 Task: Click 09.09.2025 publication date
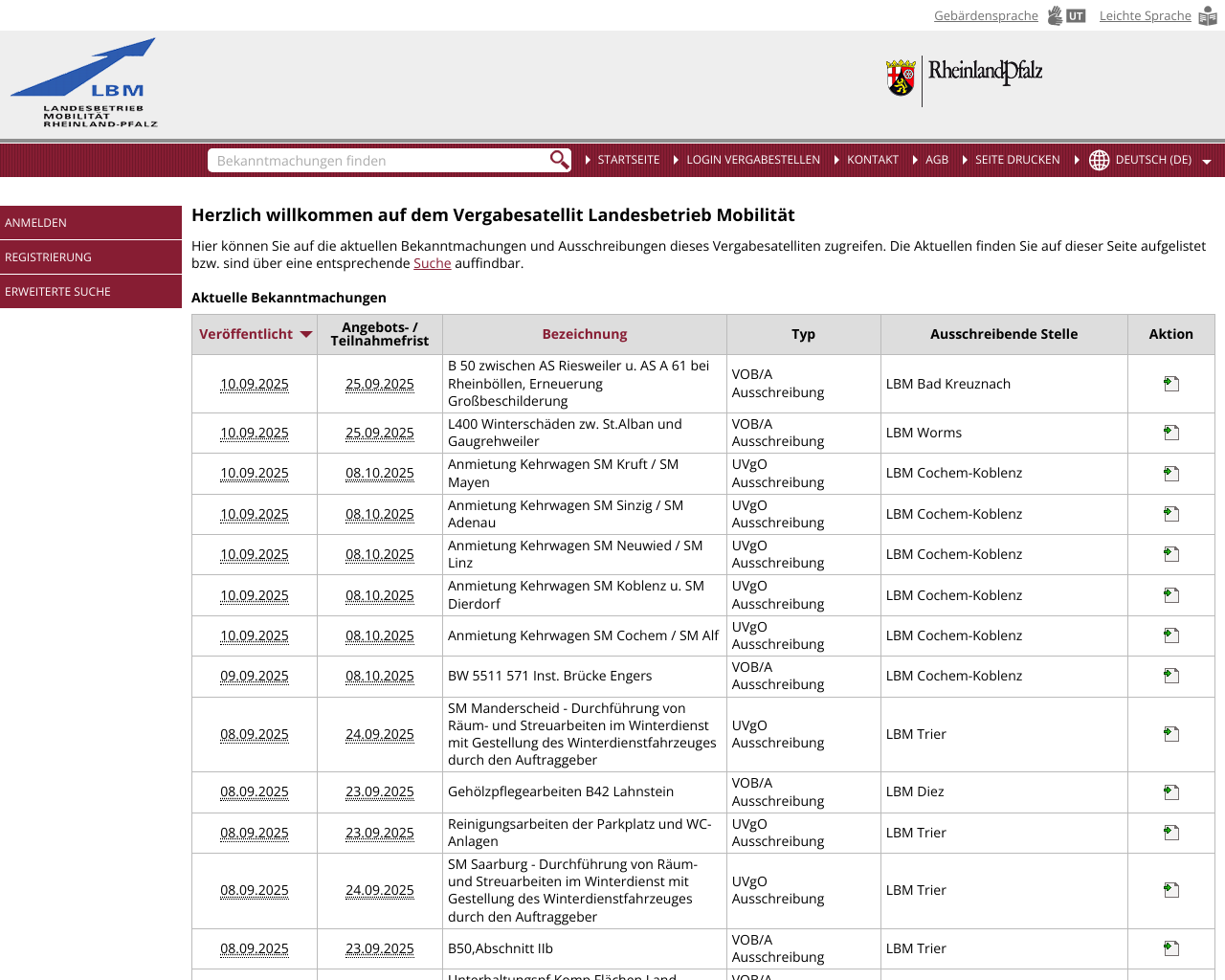pyautogui.click(x=255, y=676)
